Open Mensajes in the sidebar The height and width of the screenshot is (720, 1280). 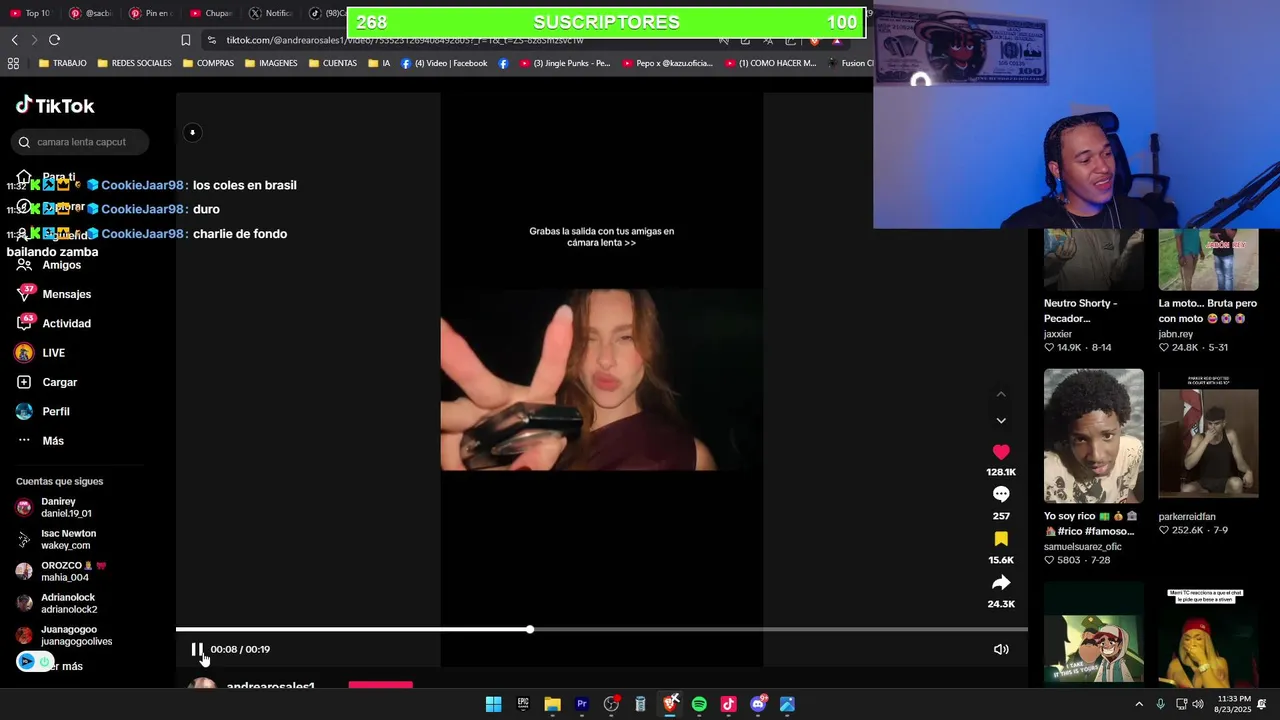coord(54,294)
